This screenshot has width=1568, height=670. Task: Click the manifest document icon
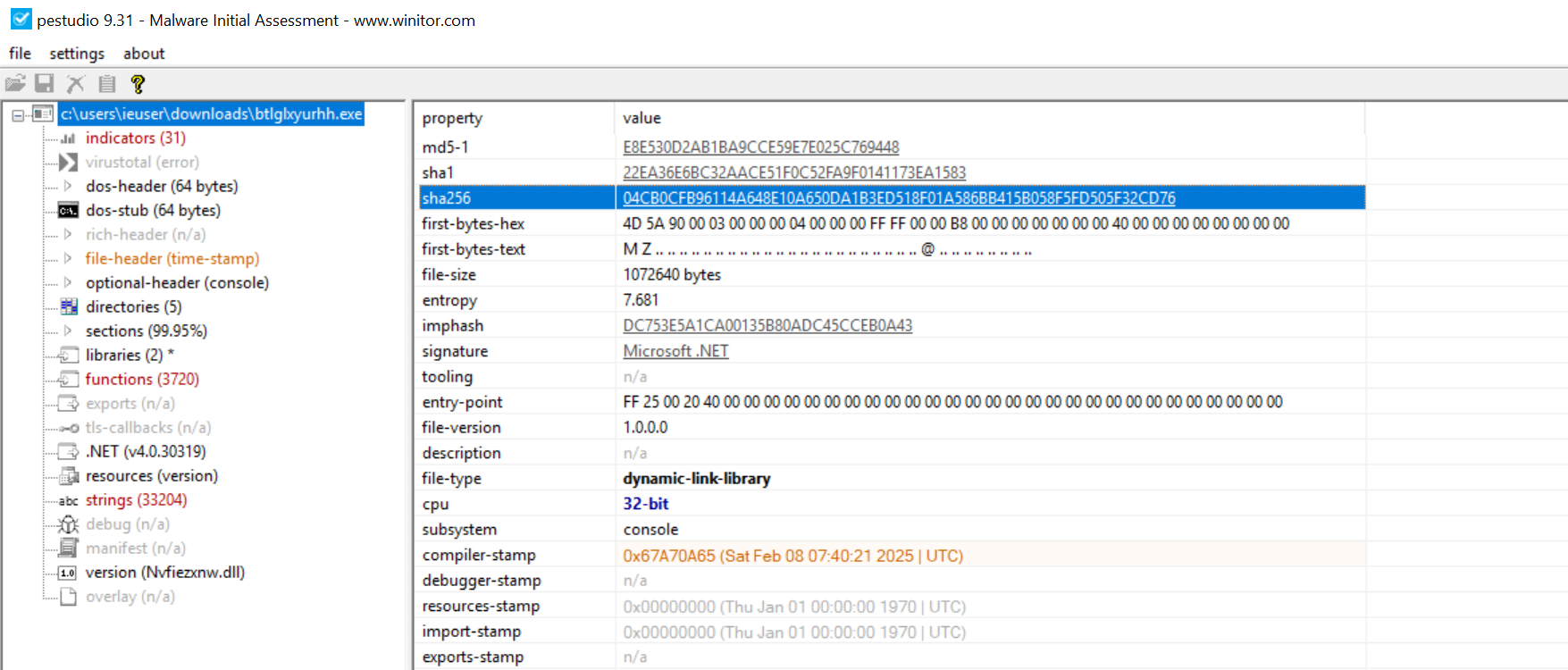(x=69, y=549)
